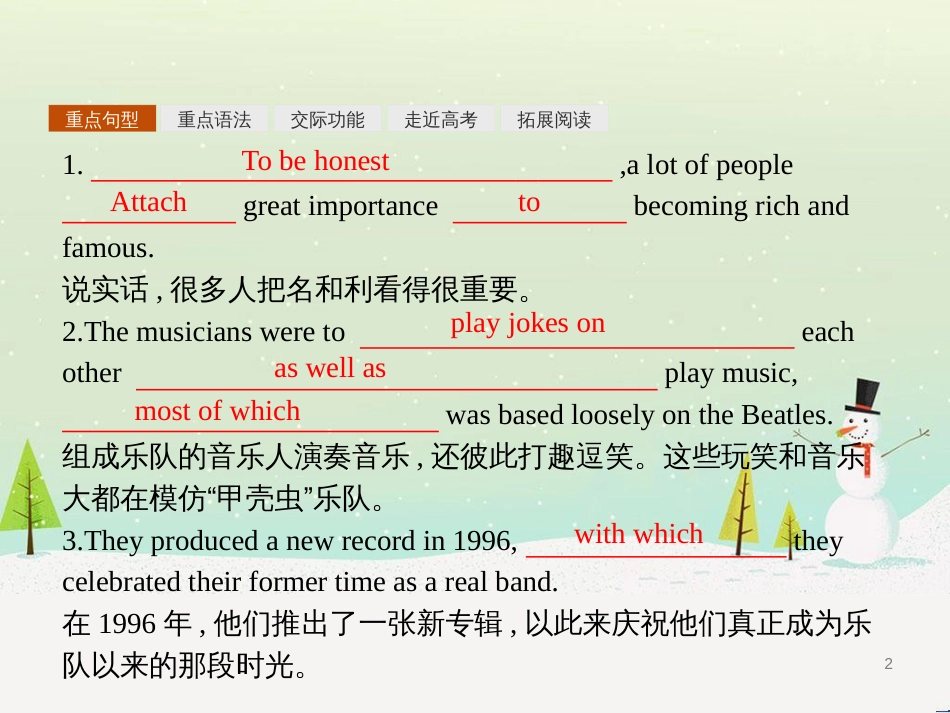This screenshot has width=950, height=713.
Task: Click the red answer 'as well as'
Action: tap(330, 368)
